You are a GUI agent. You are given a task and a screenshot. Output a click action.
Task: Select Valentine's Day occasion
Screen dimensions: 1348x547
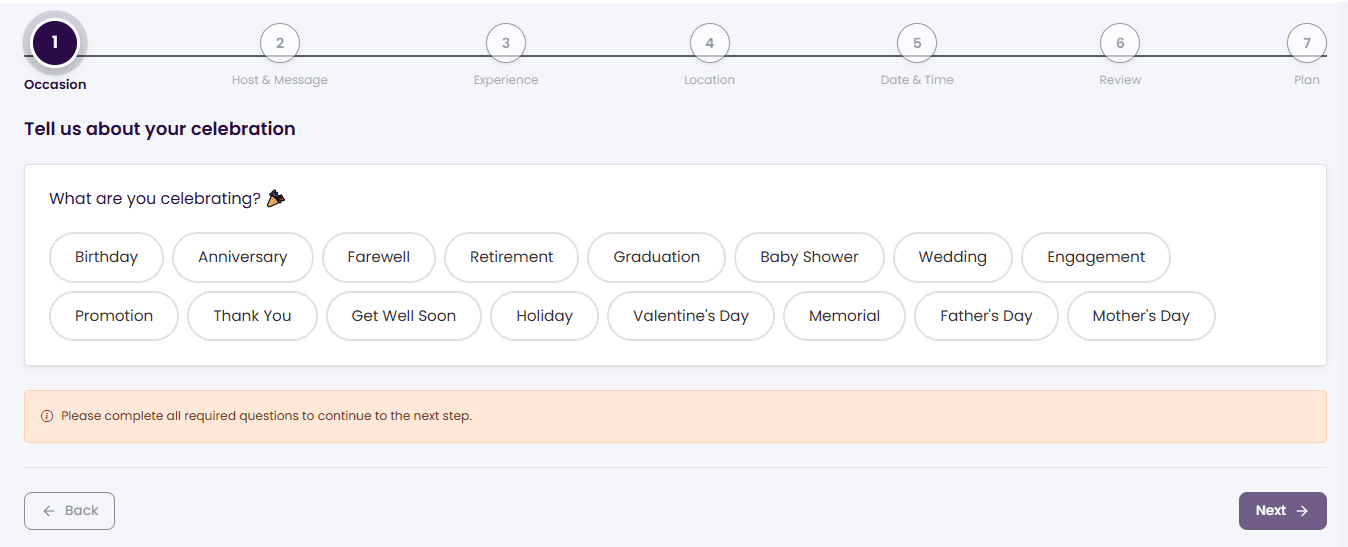pyautogui.click(x=691, y=316)
